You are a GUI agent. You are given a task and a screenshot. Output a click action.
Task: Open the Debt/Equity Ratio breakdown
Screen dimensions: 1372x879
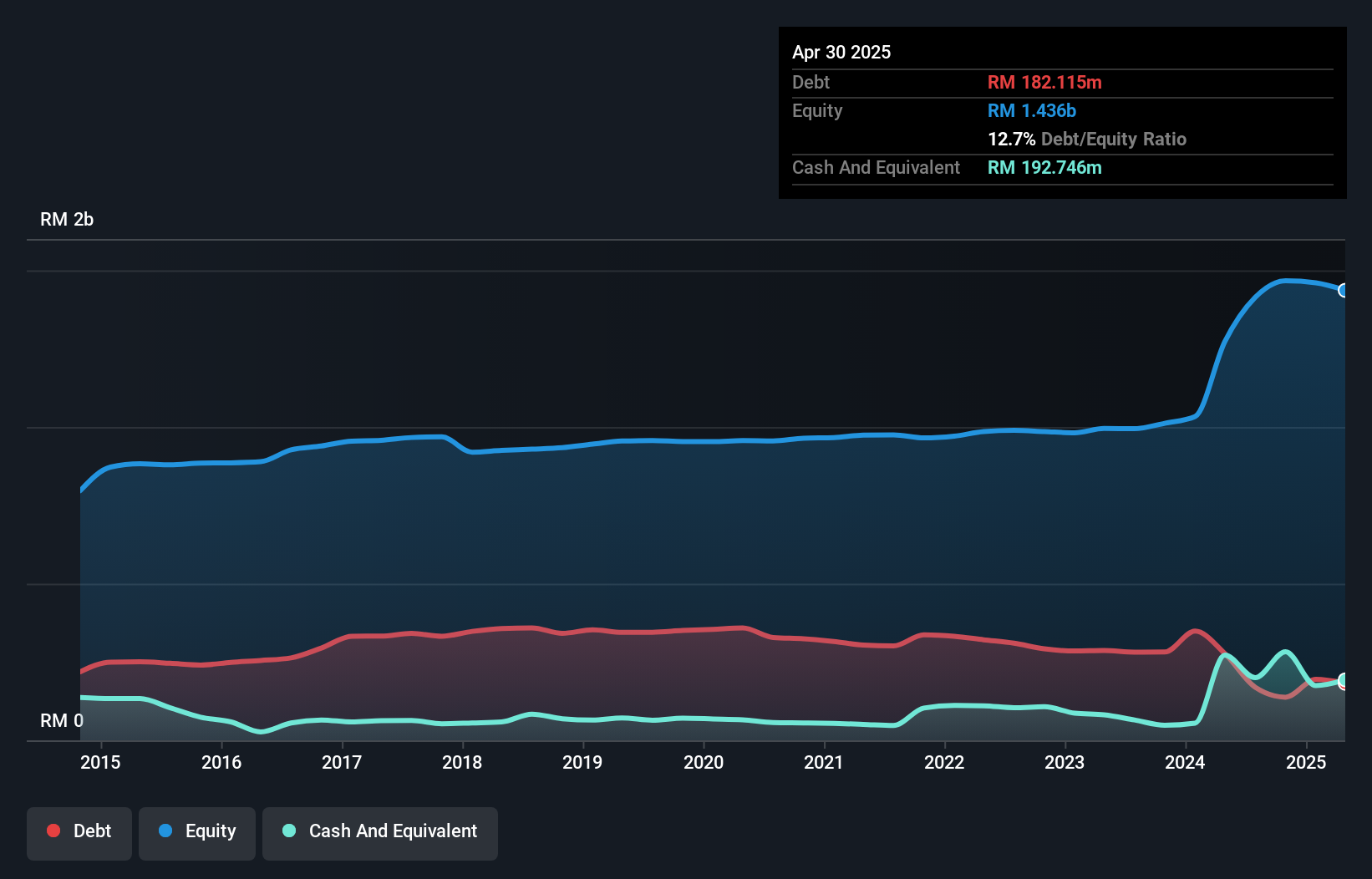point(1086,140)
